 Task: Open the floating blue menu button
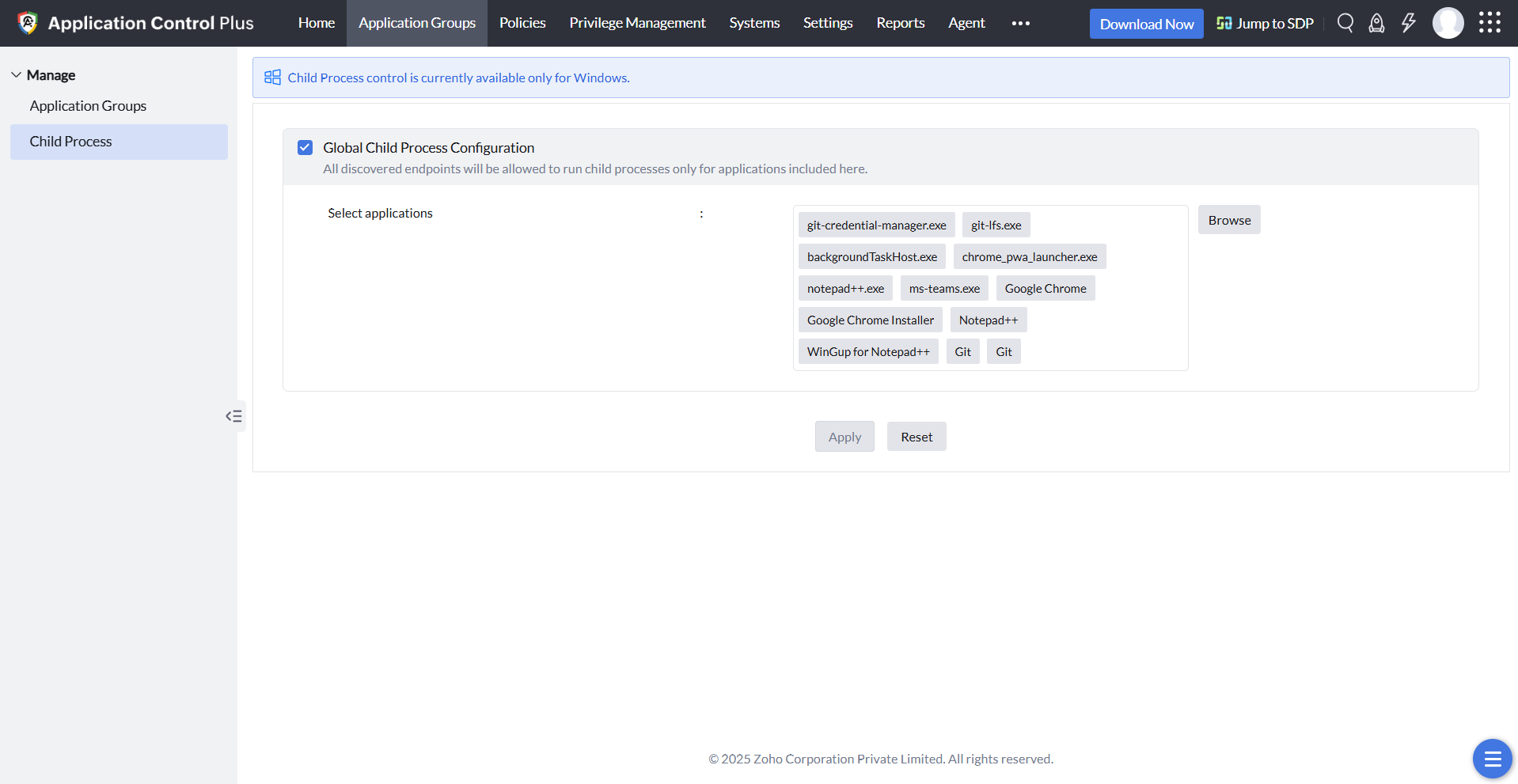click(1493, 759)
